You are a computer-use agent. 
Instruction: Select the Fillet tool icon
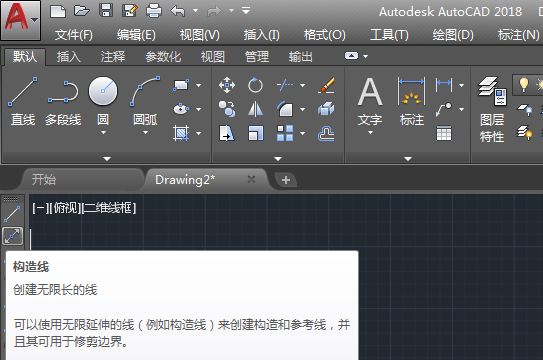[285, 109]
